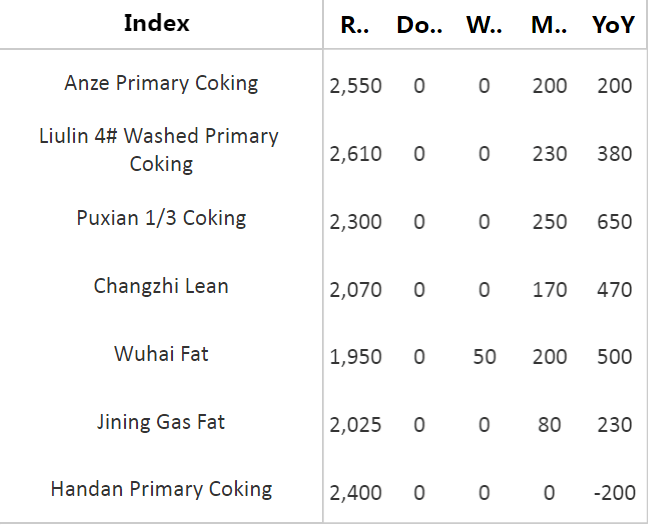Select the Anze Primary Coking row label
This screenshot has width=648, height=525.
(161, 83)
